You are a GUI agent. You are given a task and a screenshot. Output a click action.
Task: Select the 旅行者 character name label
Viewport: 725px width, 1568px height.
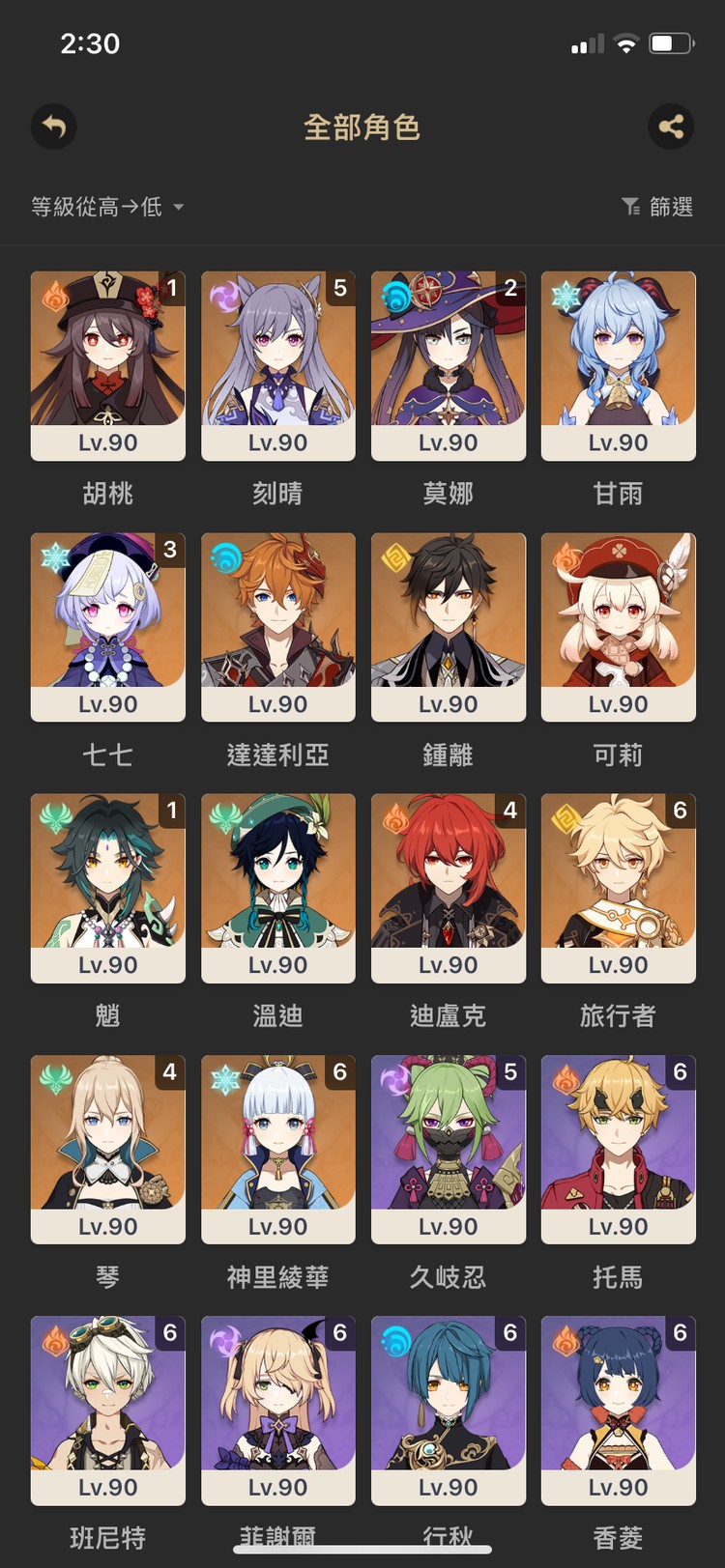coord(618,1015)
